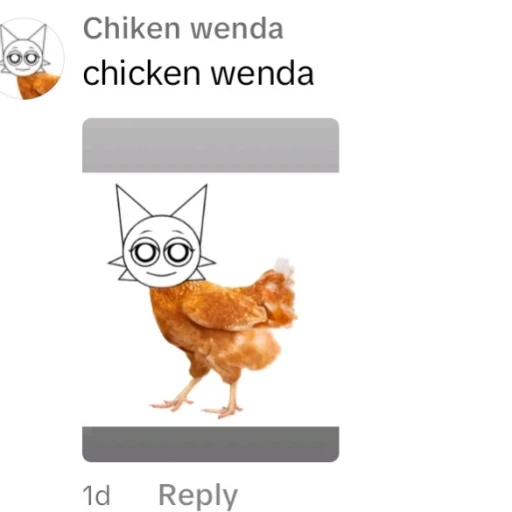Click the curved smile on the cat head
Viewport: 512px width, 512px height.
point(162,274)
